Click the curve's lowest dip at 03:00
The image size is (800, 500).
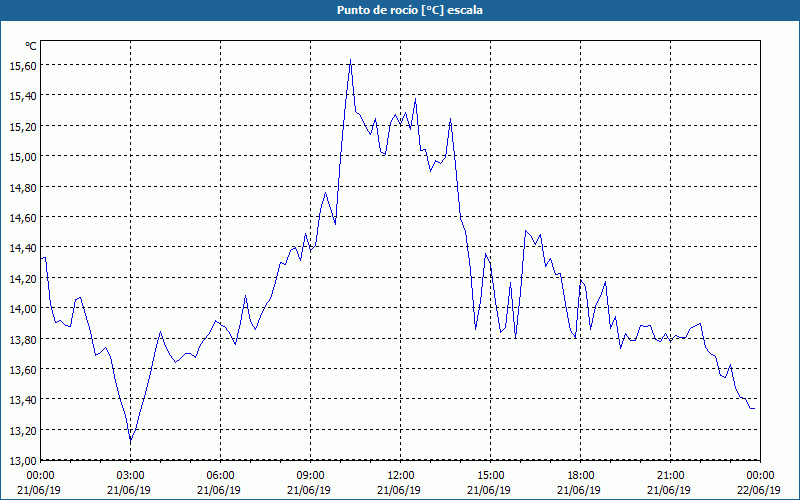(x=131, y=440)
